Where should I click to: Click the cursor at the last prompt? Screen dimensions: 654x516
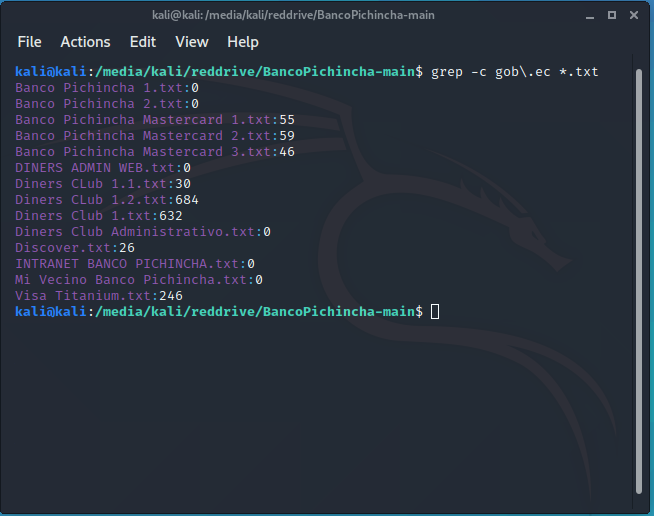pos(435,312)
